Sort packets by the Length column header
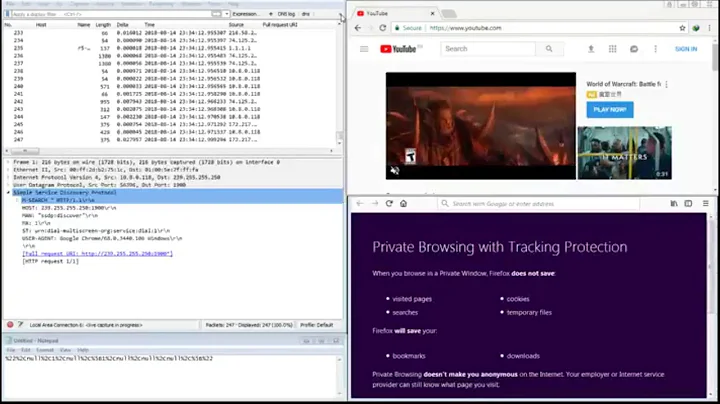720x404 pixels. [103, 25]
